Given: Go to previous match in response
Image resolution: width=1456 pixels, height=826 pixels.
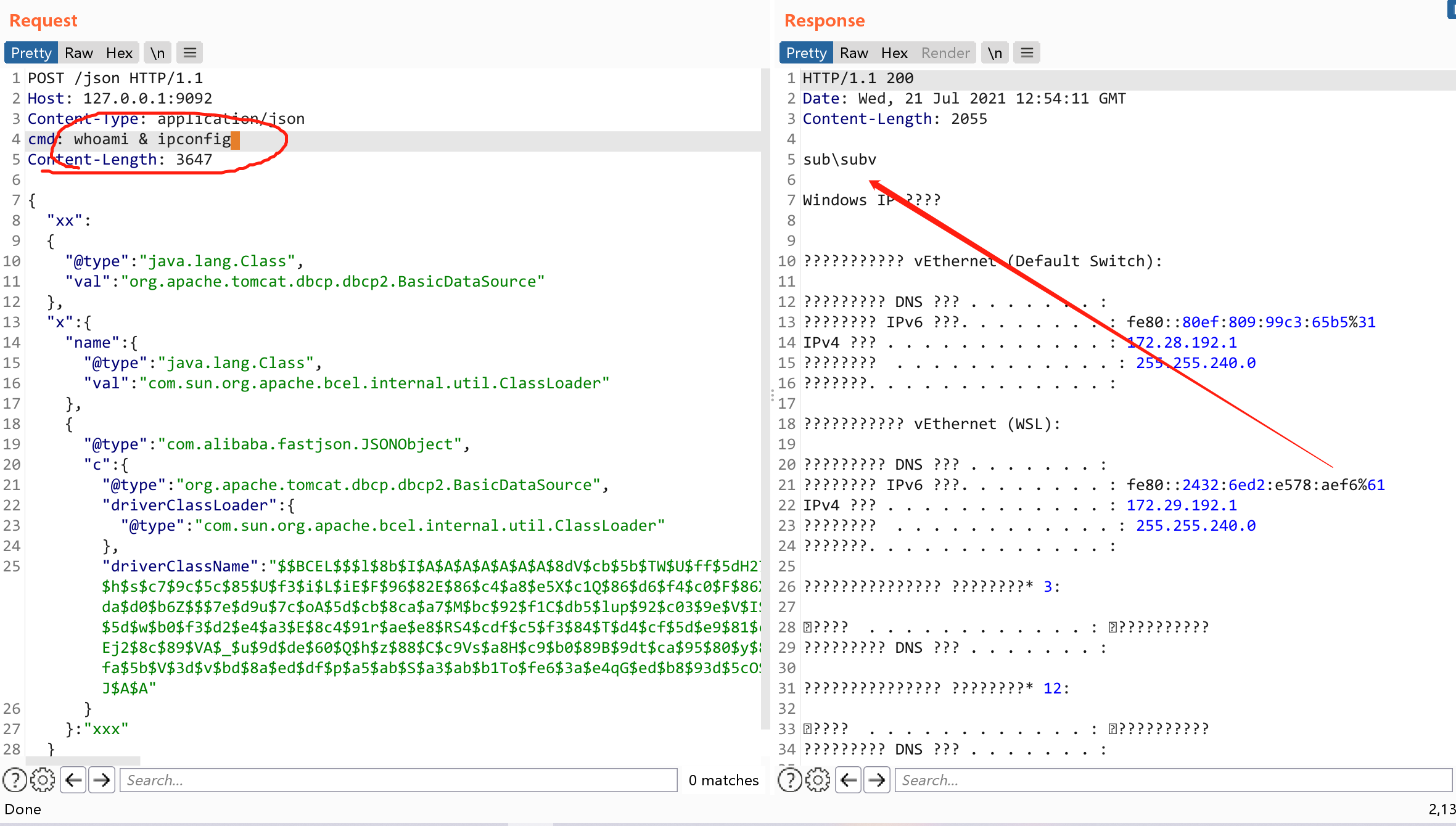Looking at the screenshot, I should (x=849, y=780).
